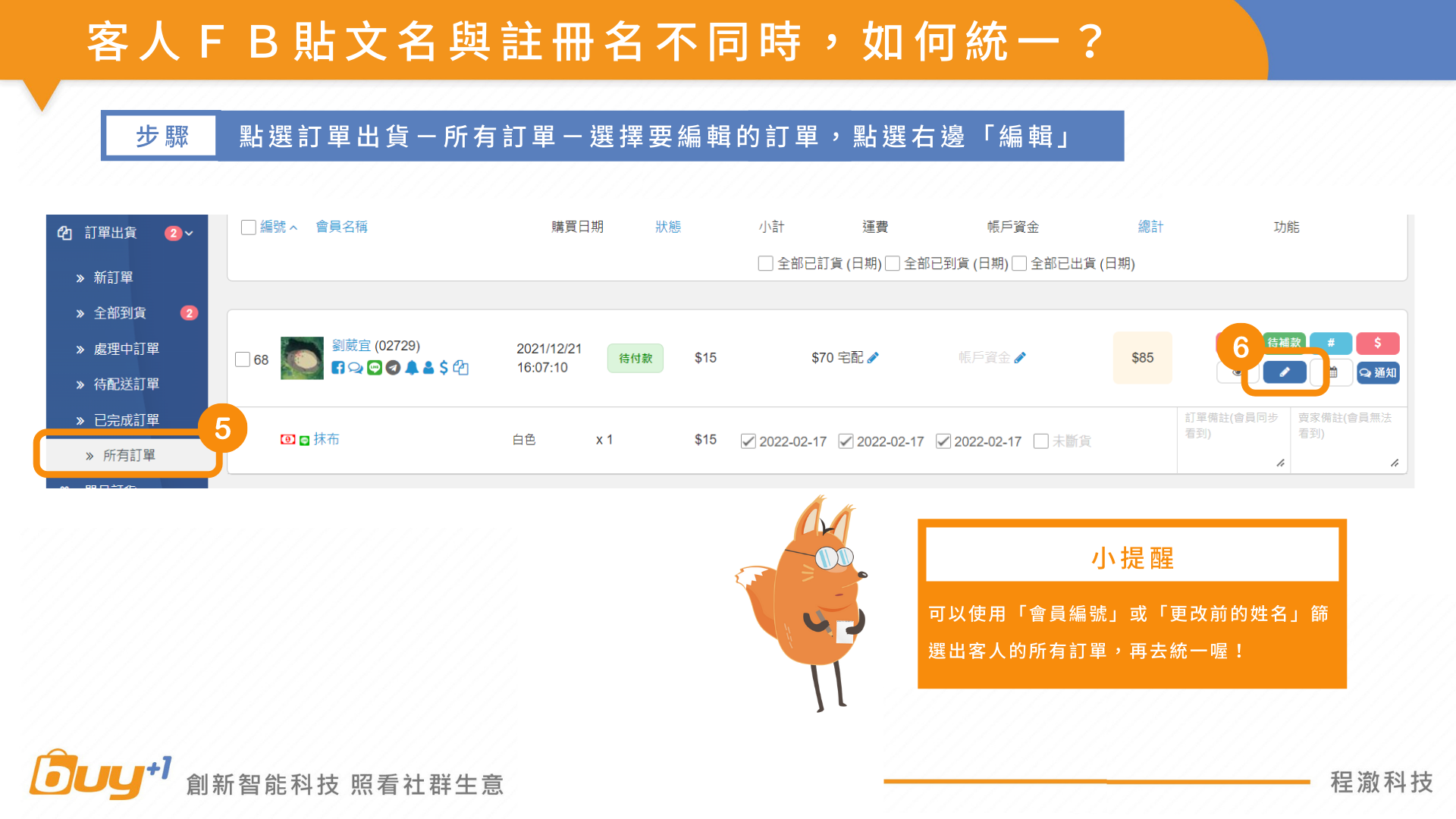Screen dimensions: 1456x819
Task: Click the red dollar sign button
Action: (1377, 343)
